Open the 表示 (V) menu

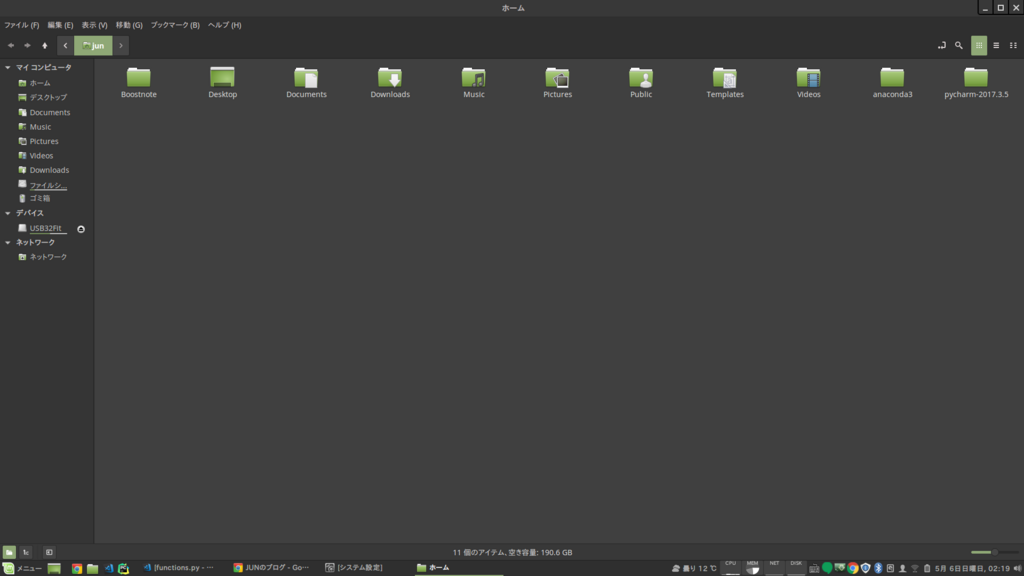coord(94,25)
